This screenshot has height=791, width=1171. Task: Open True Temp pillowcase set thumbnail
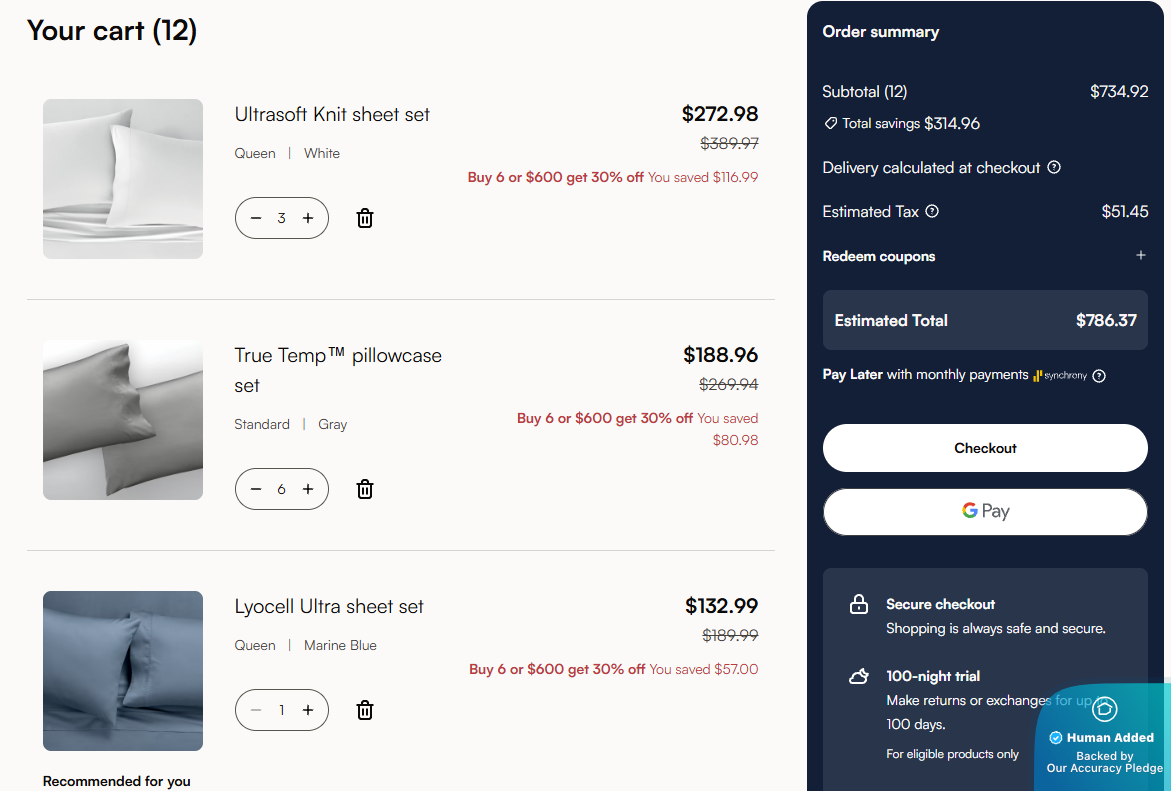(x=123, y=420)
